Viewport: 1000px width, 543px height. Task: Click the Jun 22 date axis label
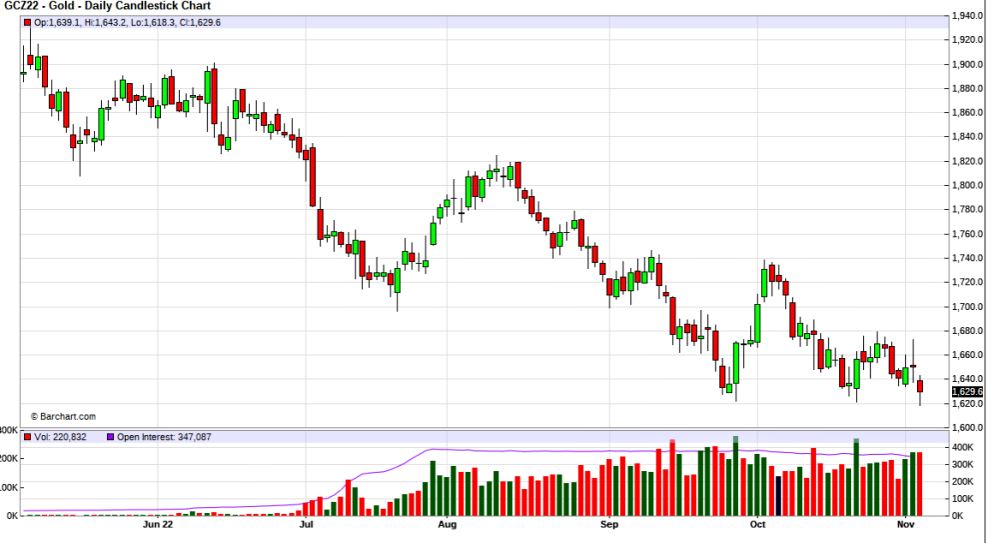158,524
